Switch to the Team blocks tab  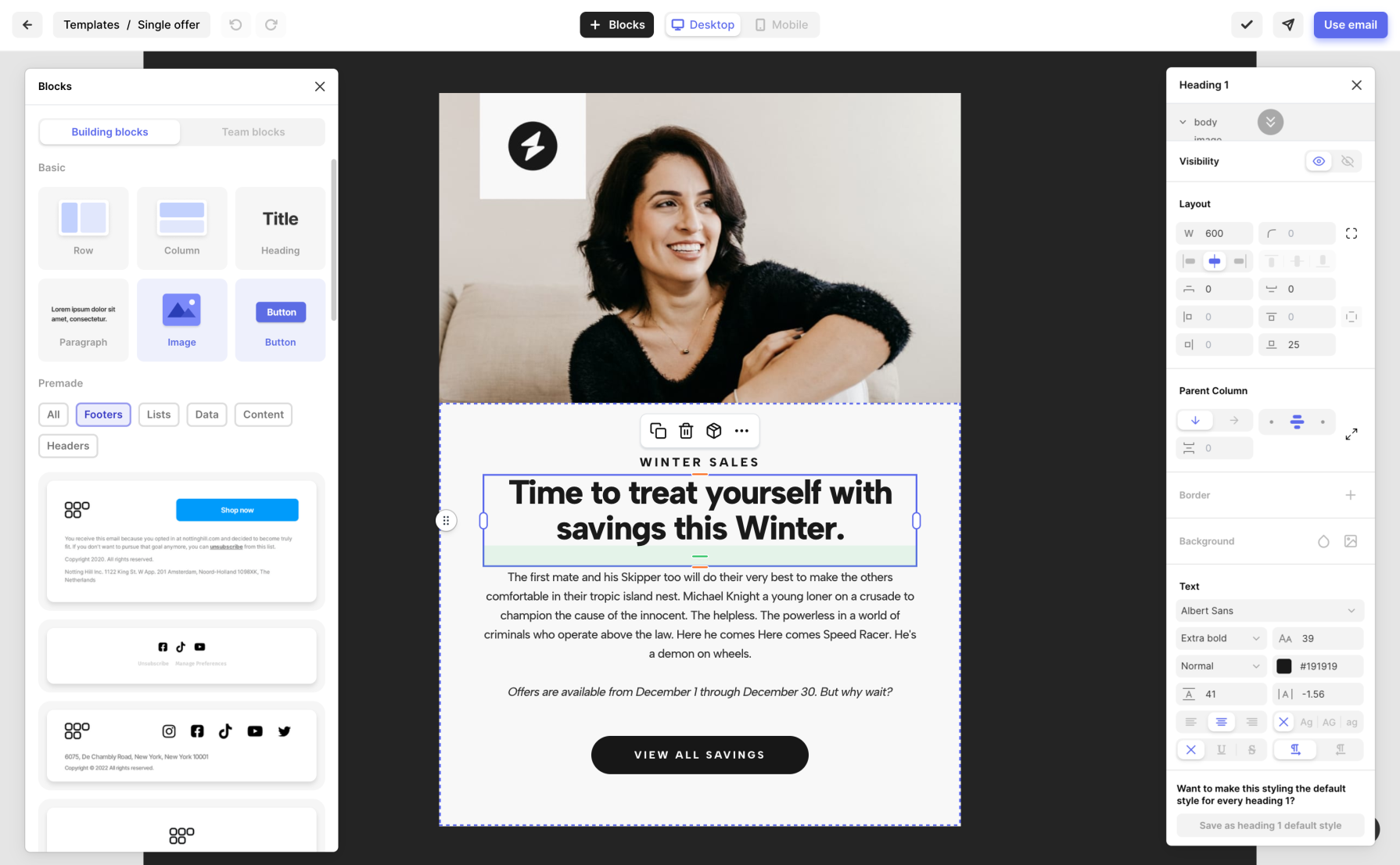click(253, 132)
